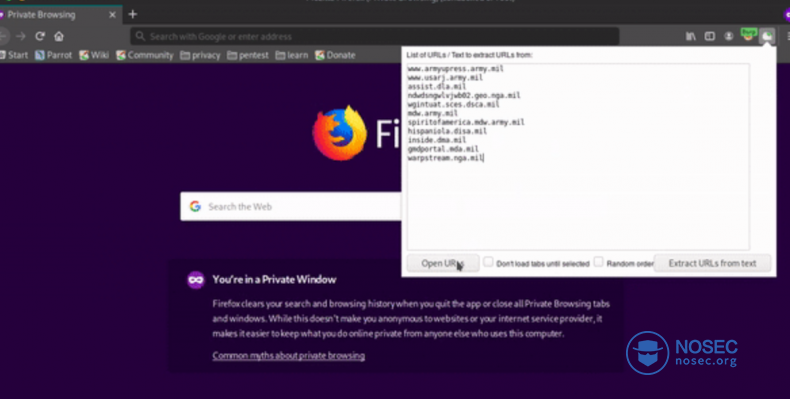
Task: Toggle the sidebar view icon
Action: 709,36
